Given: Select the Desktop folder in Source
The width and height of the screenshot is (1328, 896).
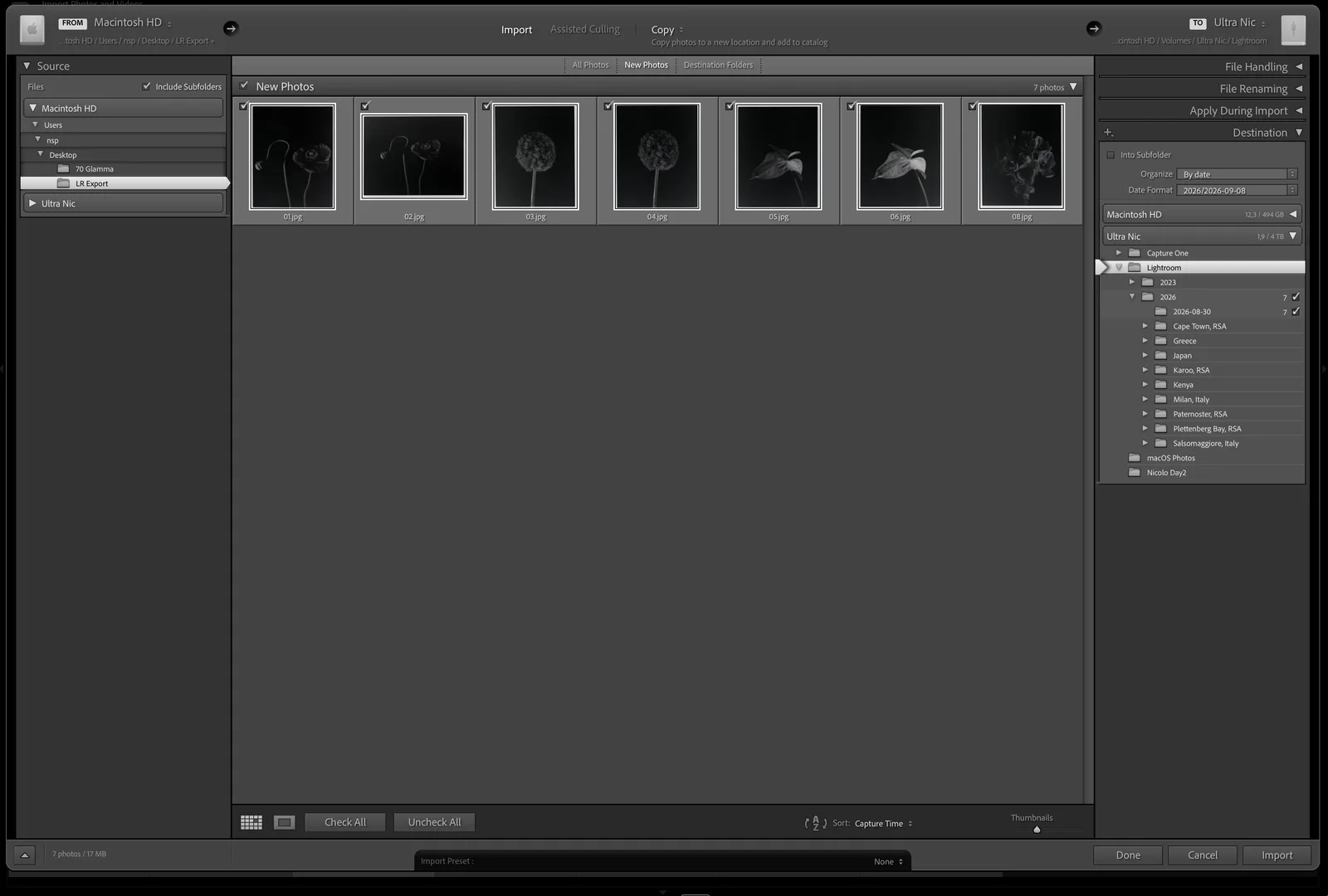Looking at the screenshot, I should click(62, 155).
